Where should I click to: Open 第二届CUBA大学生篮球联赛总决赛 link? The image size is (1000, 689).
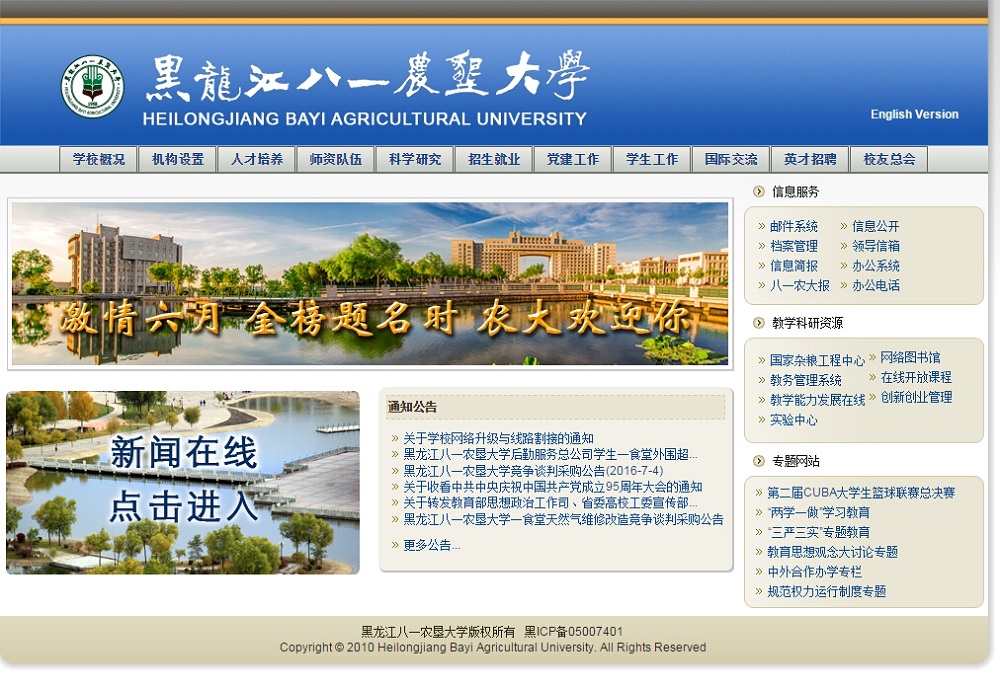861,493
